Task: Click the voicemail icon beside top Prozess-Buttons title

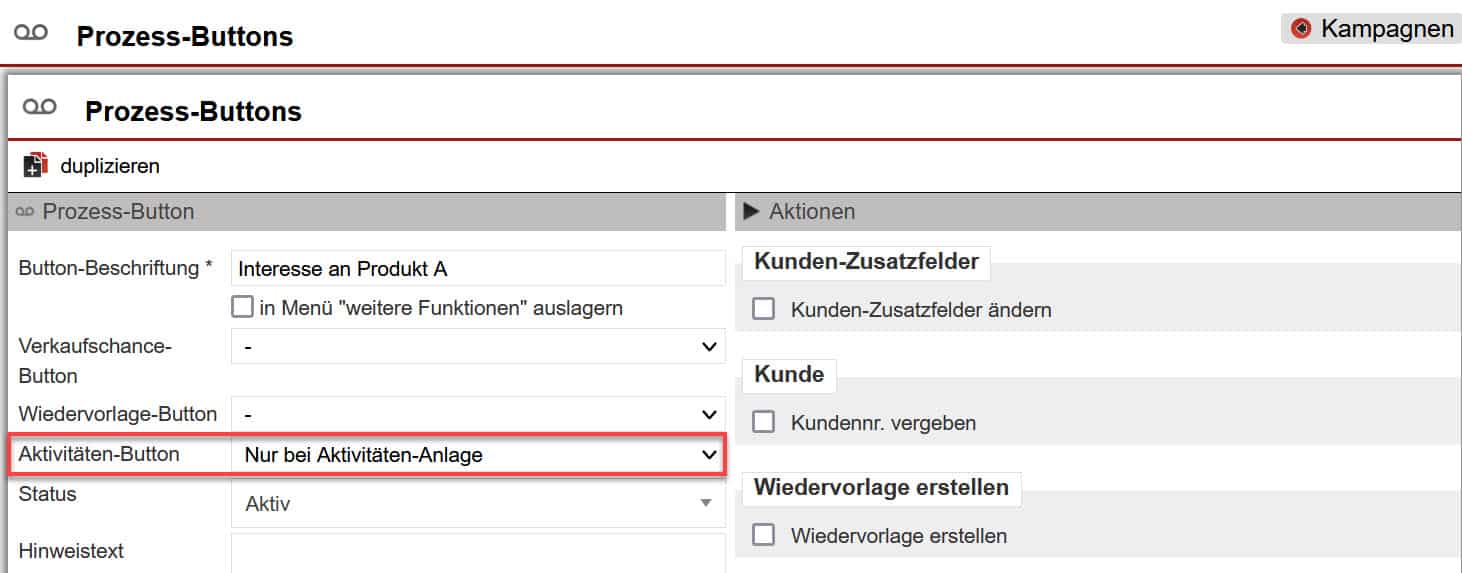Action: coord(30,33)
